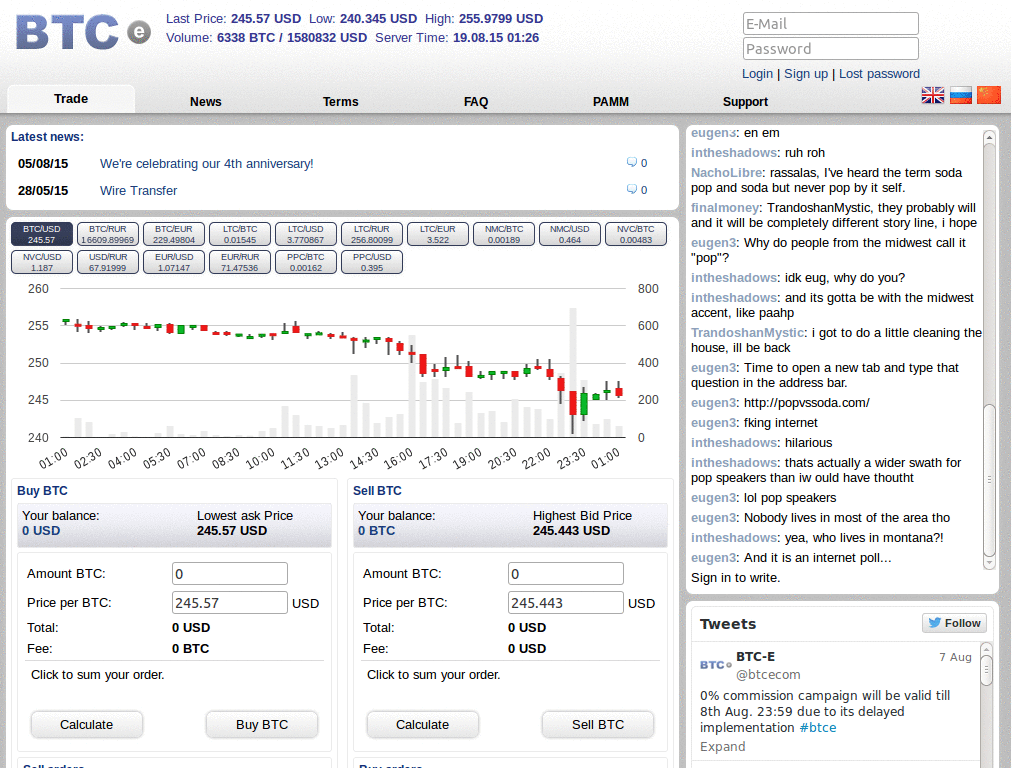Click BTC-E avatar in Tweets panel
This screenshot has height=768, width=1024.
(716, 665)
